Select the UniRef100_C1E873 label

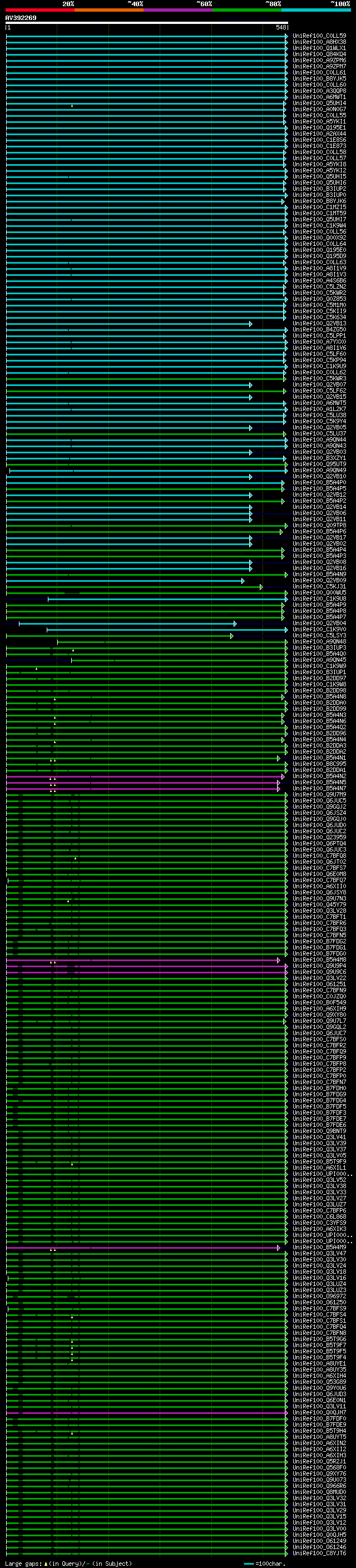click(319, 146)
